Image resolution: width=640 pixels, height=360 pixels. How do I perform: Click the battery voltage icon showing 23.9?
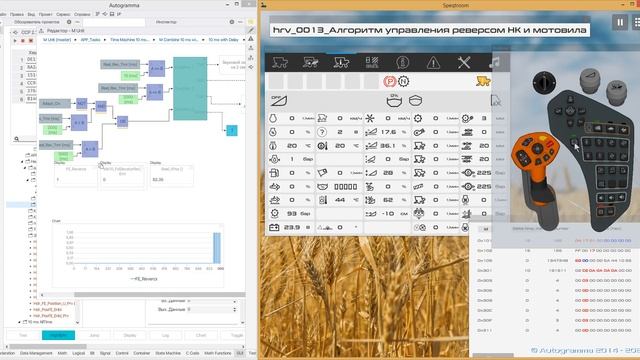[x=274, y=227]
